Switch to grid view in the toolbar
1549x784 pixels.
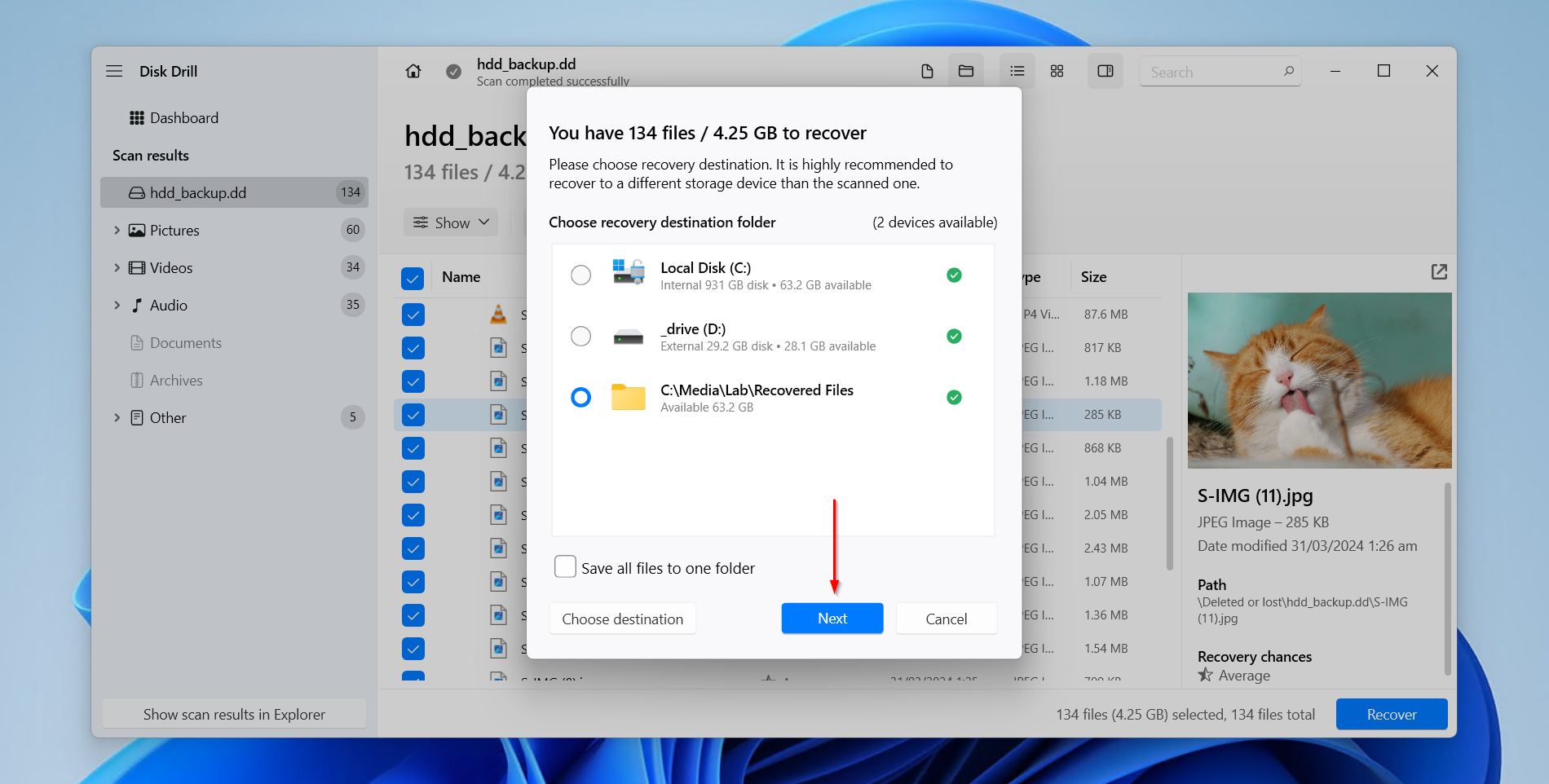[x=1057, y=71]
